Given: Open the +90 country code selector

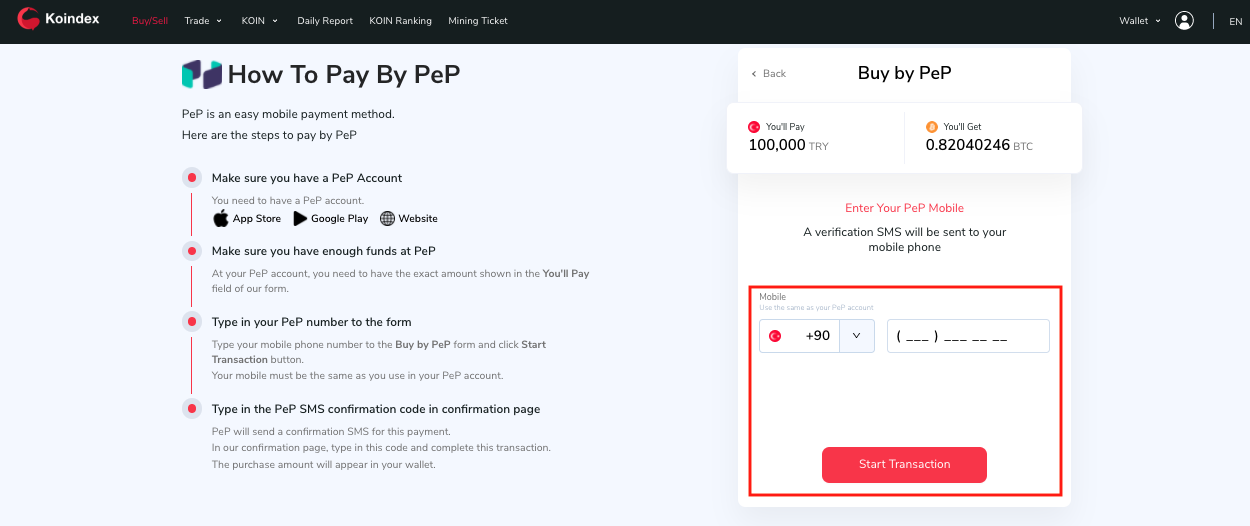Looking at the screenshot, I should pyautogui.click(x=857, y=336).
